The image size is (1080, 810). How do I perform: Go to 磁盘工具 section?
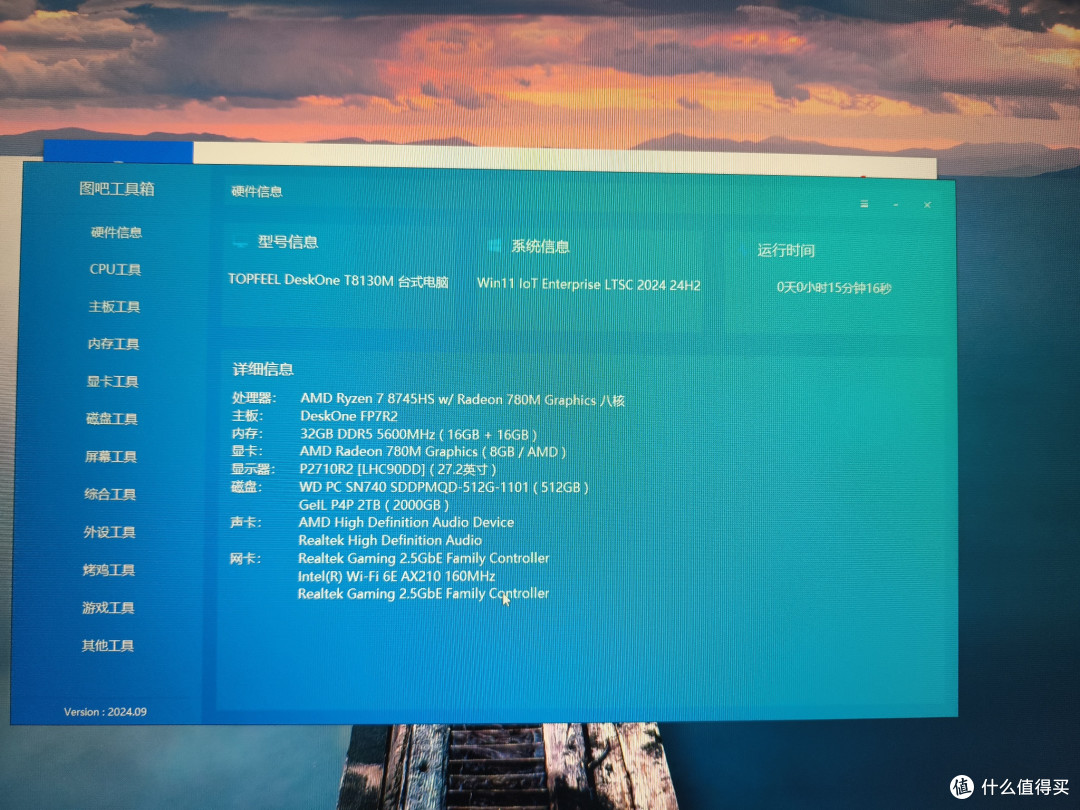tap(112, 418)
